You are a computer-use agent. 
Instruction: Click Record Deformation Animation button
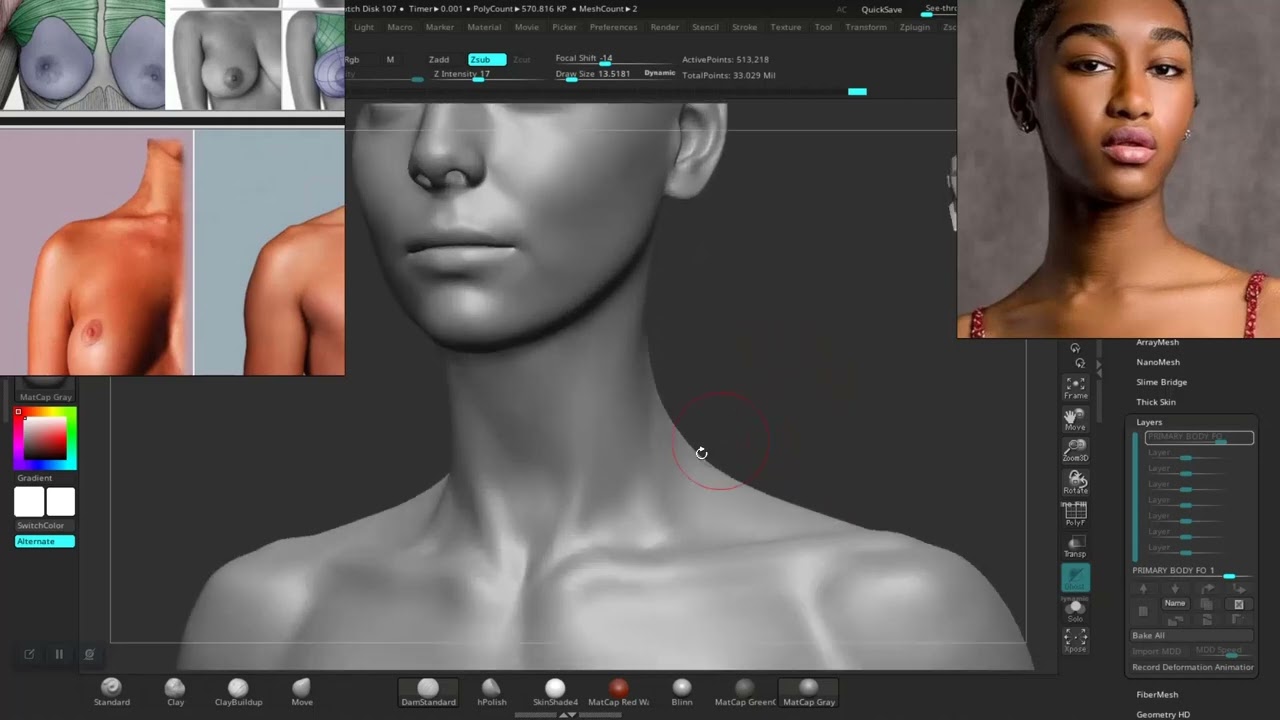pyautogui.click(x=1191, y=667)
